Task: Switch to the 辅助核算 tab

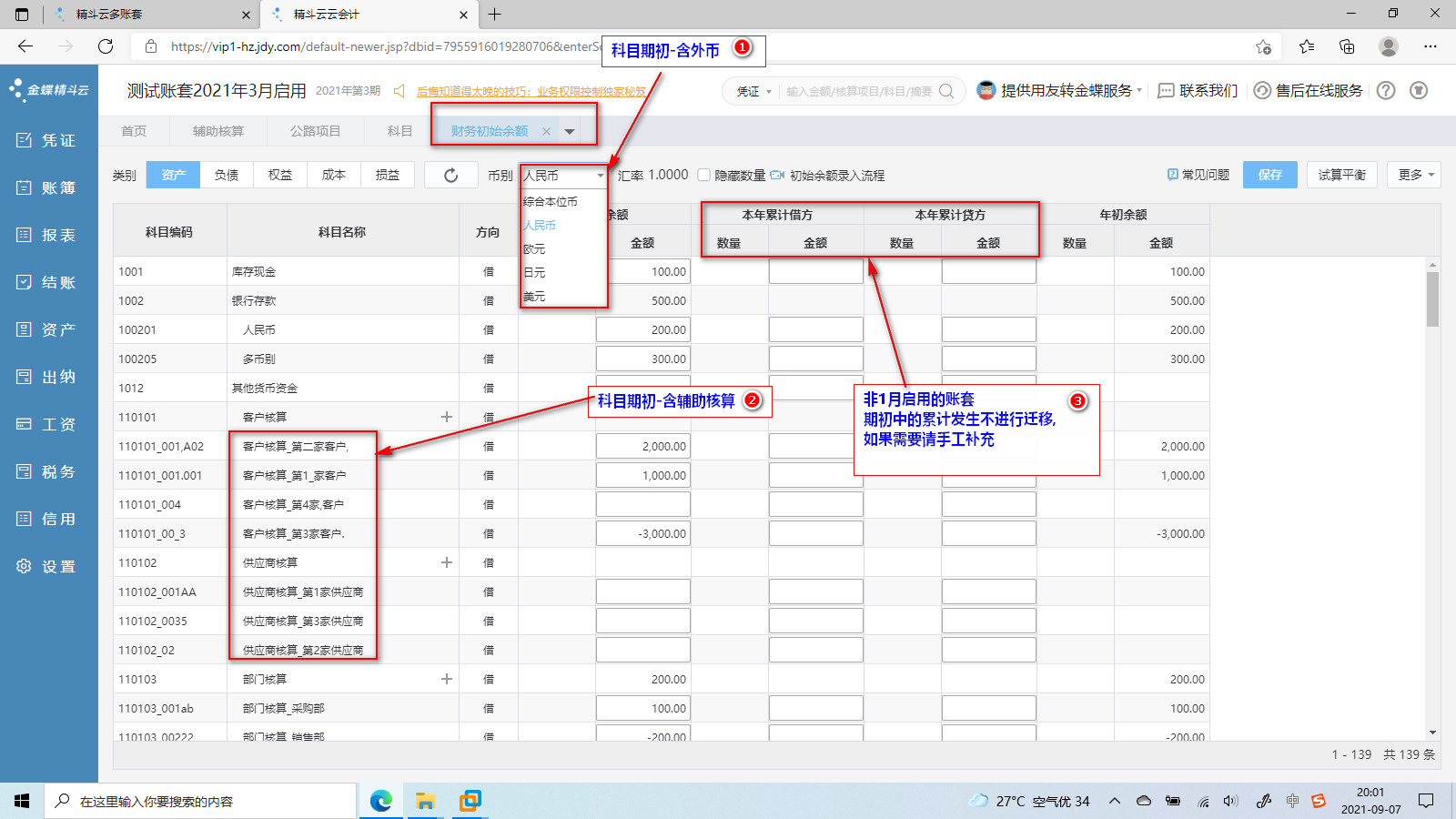Action: 218,131
